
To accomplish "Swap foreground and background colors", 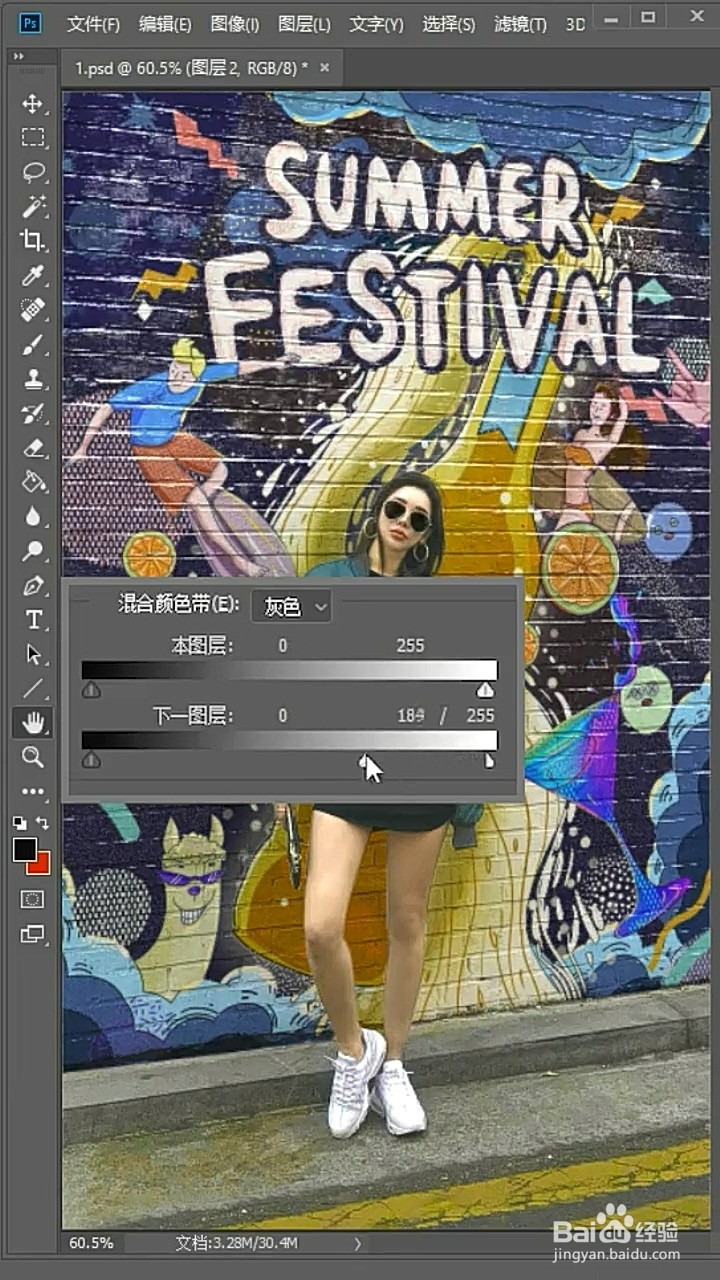I will click(x=42, y=822).
